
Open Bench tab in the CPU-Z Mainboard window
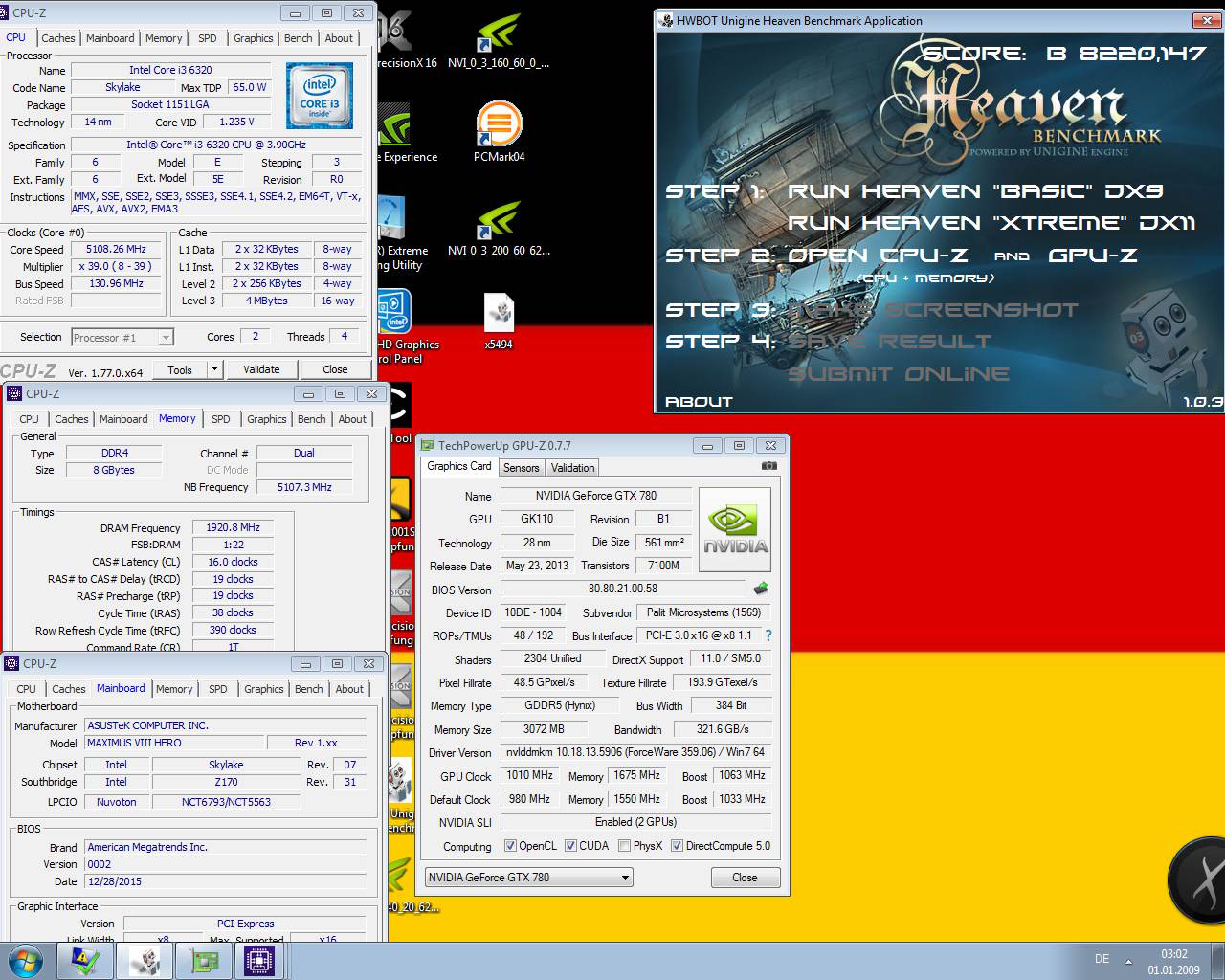pos(309,689)
